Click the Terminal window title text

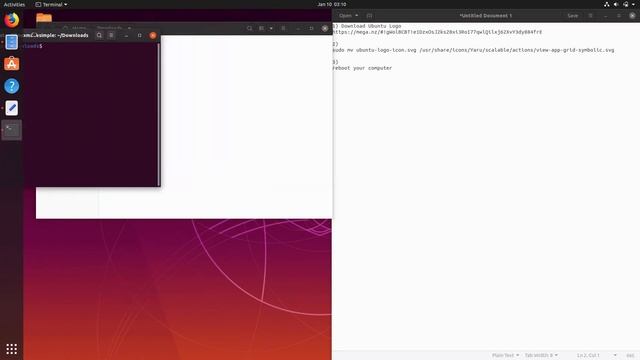56,36
